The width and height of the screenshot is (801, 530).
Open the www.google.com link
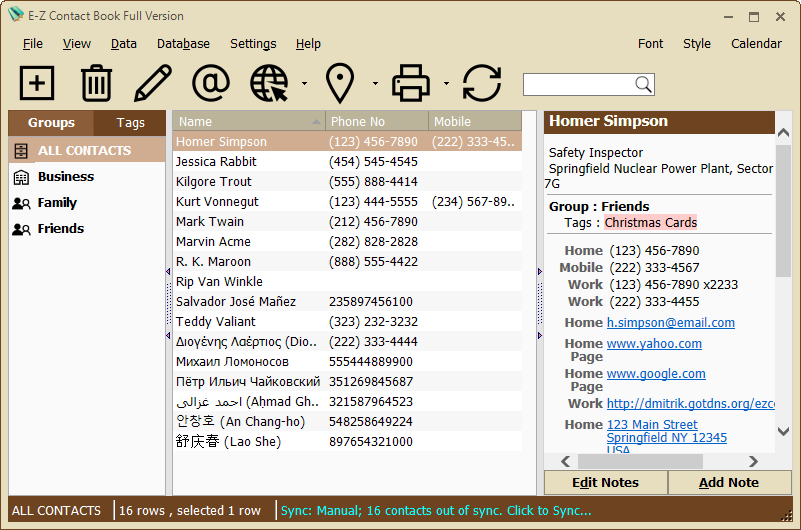[656, 374]
